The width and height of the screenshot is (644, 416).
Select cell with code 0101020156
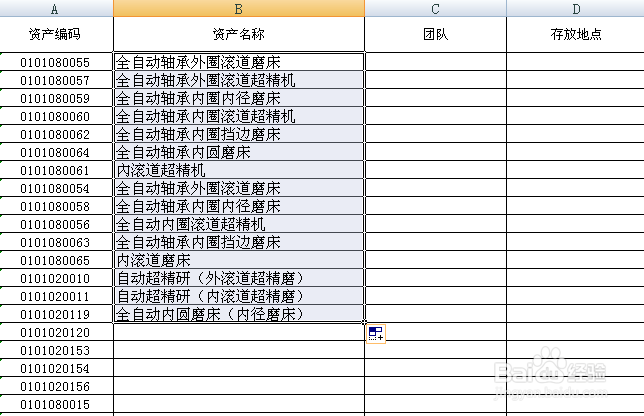pos(56,386)
